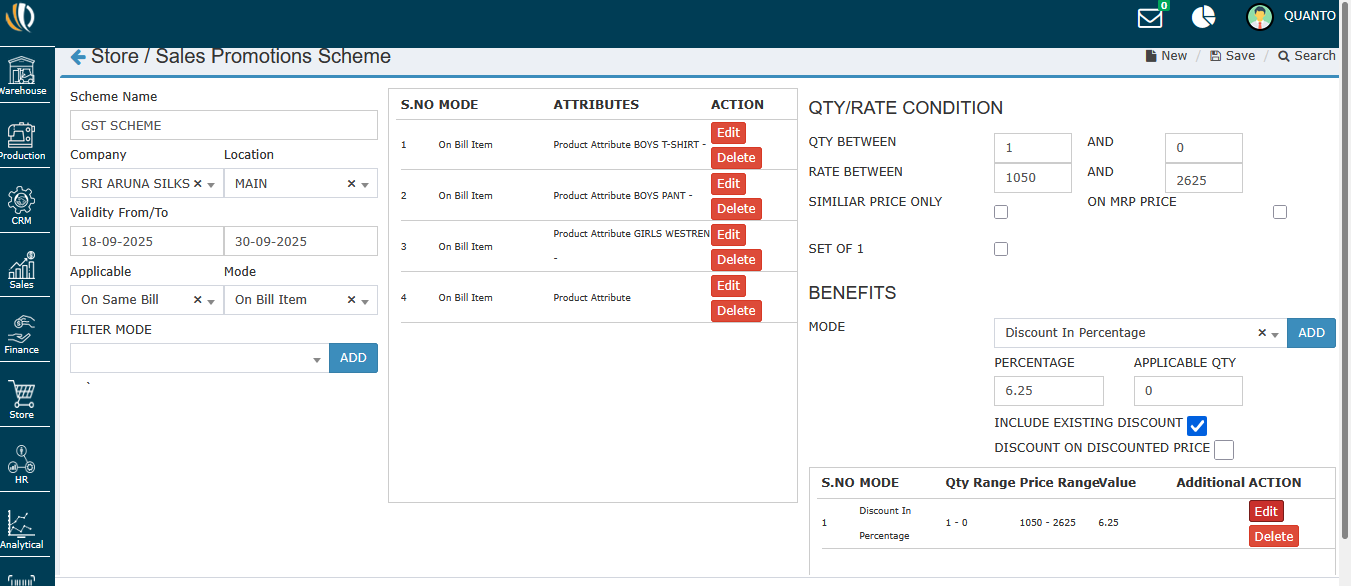This screenshot has width=1351, height=586.
Task: Open the Finance sidebar icon
Action: pyautogui.click(x=22, y=335)
